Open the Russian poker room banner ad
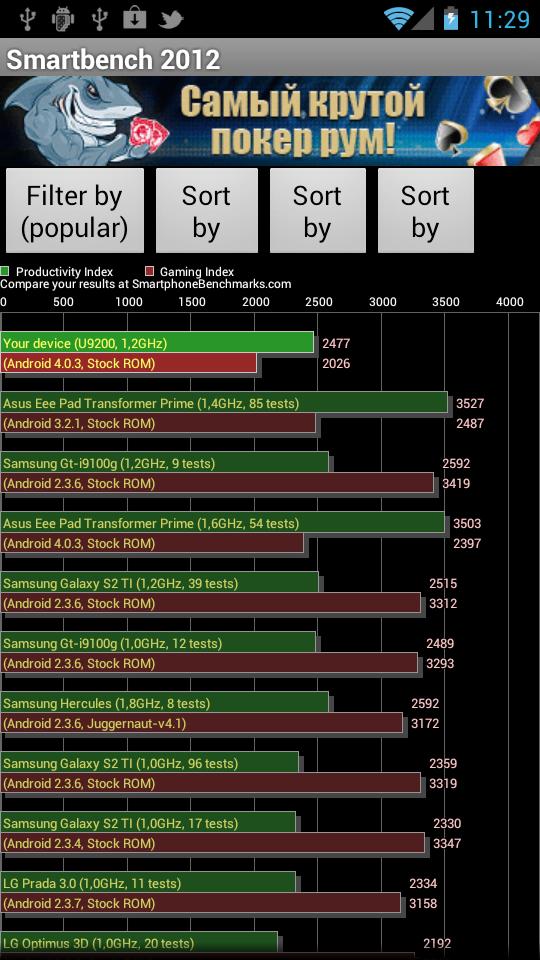This screenshot has width=540, height=960. coord(270,121)
